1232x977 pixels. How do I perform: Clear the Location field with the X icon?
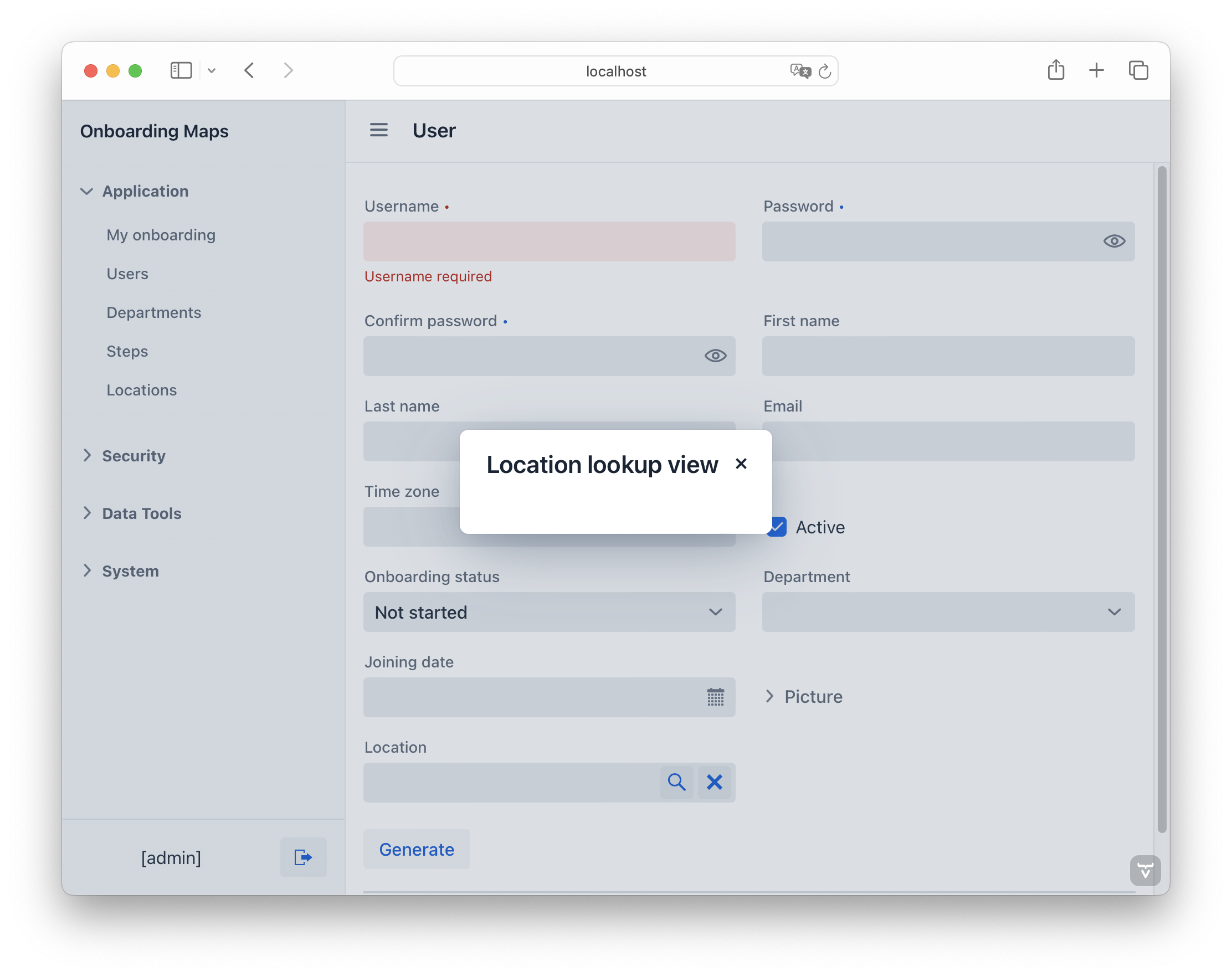713,782
